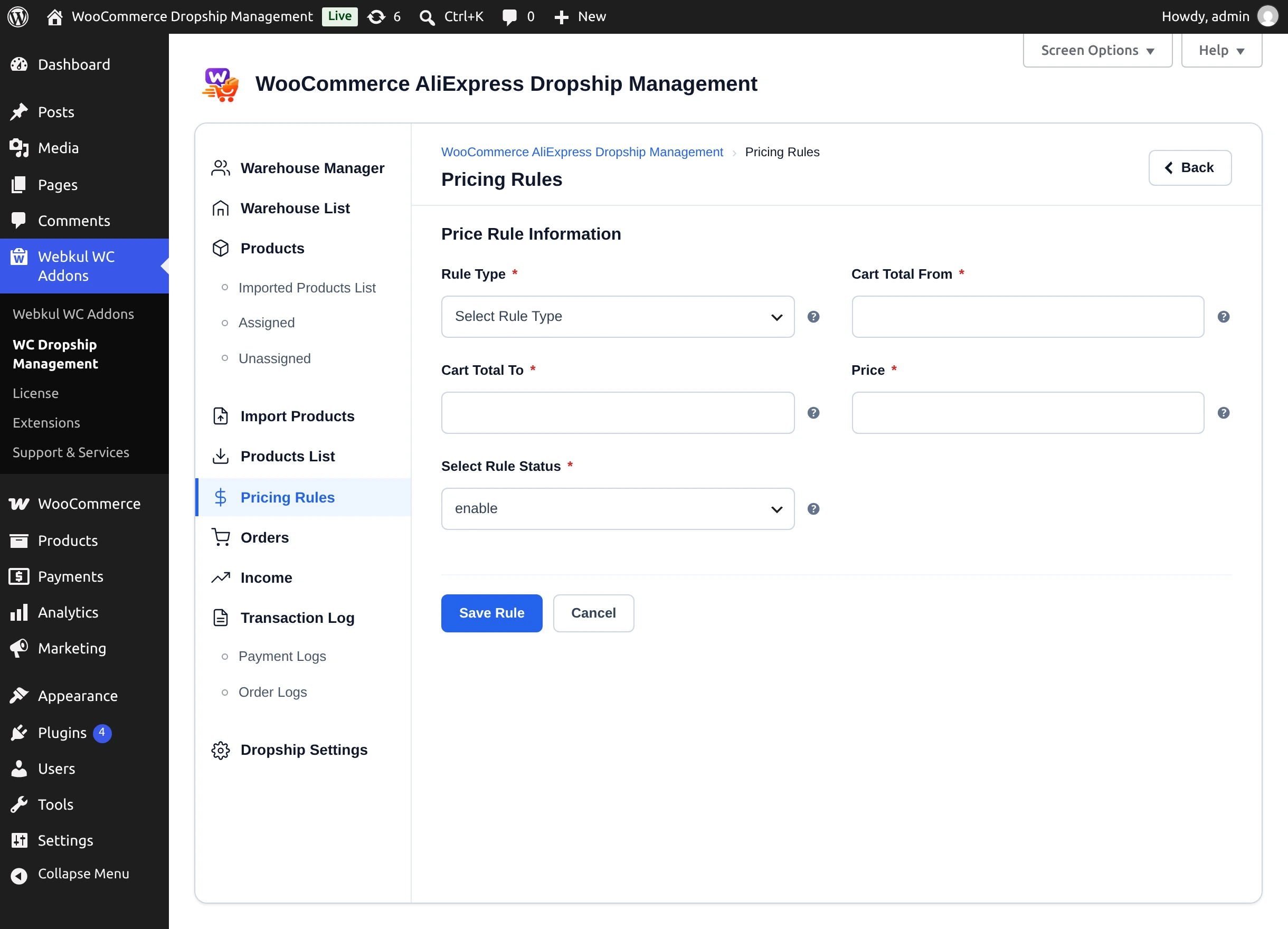Image resolution: width=1288 pixels, height=929 pixels.
Task: Click the comments bubble icon in admin bar
Action: coord(509,17)
